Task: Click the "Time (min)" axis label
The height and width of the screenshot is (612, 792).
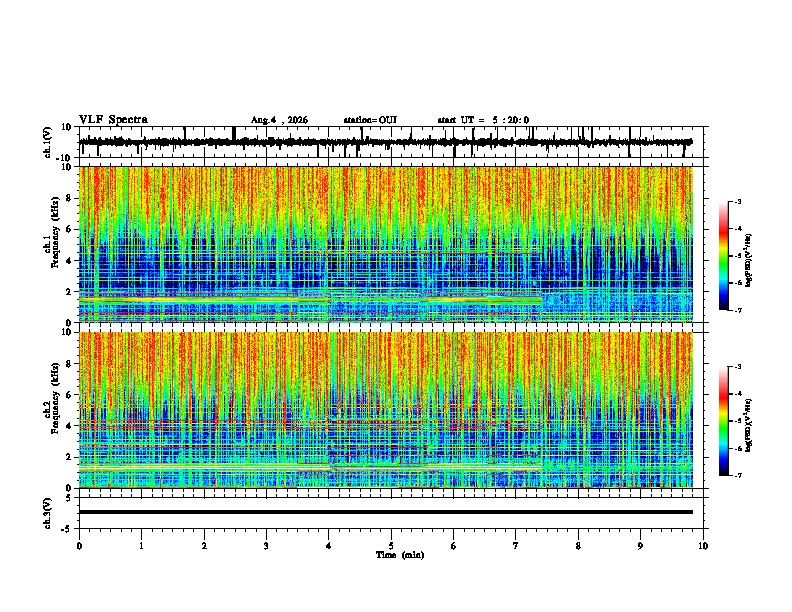Action: [x=400, y=555]
